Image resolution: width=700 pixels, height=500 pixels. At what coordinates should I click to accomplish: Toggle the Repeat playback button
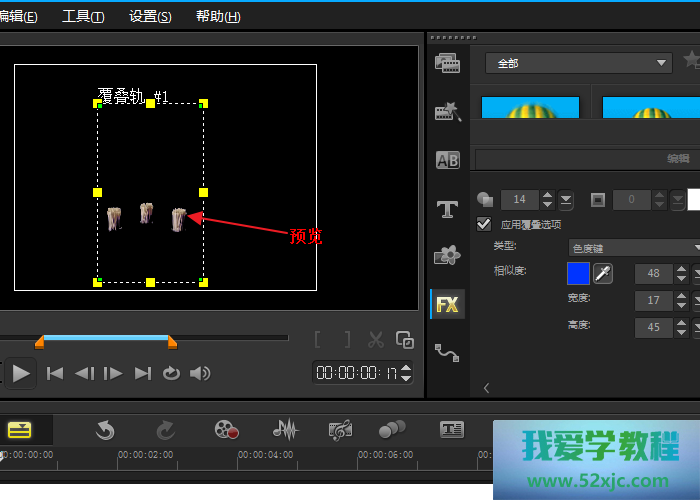pyautogui.click(x=171, y=373)
